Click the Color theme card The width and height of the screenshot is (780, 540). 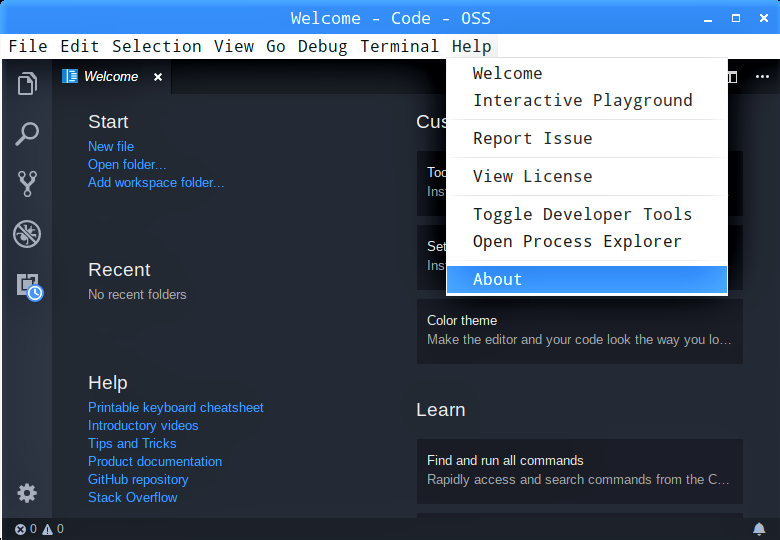click(580, 331)
